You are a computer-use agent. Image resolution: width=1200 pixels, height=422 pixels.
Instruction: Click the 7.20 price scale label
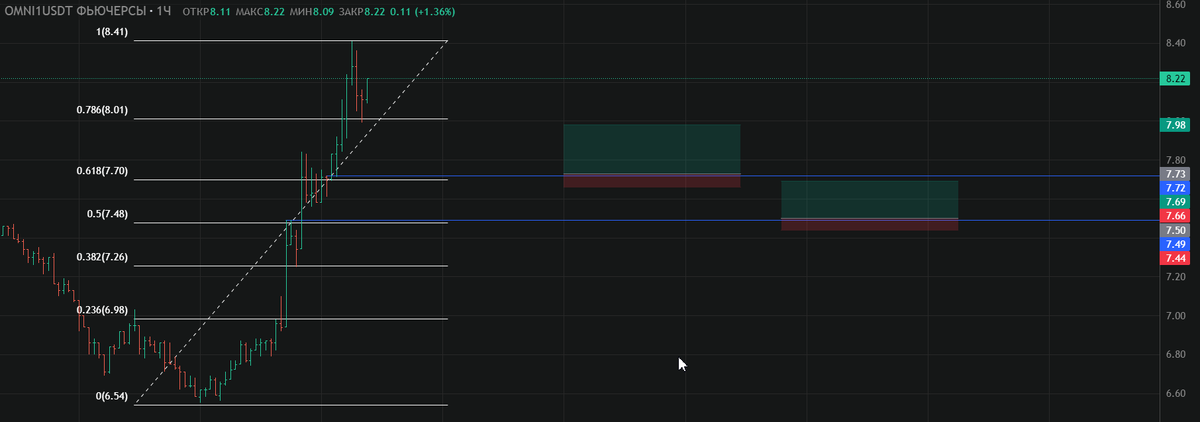coord(1174,277)
